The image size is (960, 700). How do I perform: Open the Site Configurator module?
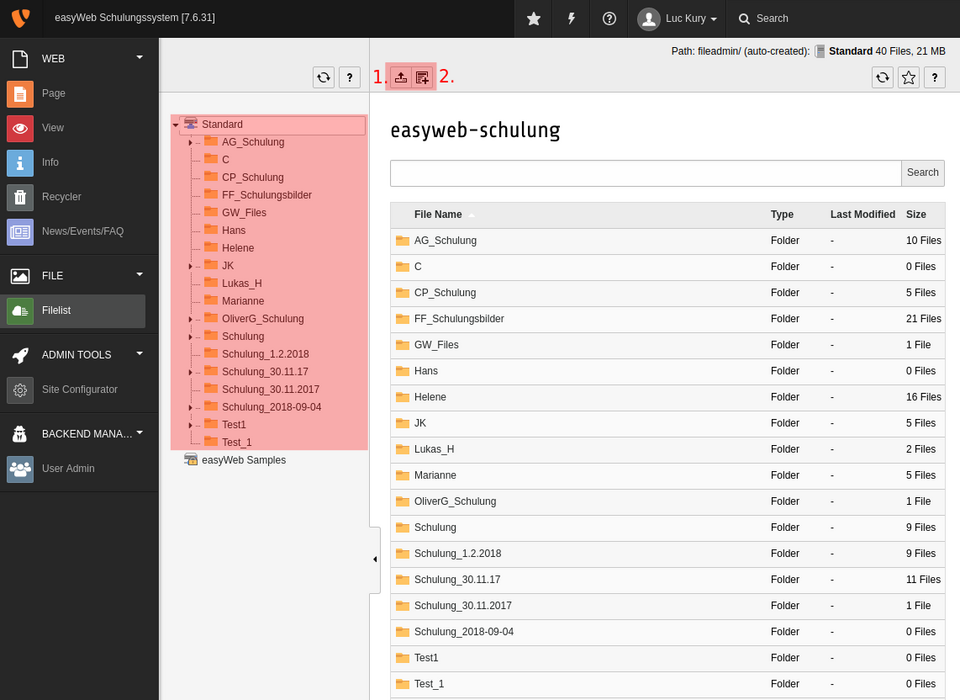click(80, 390)
